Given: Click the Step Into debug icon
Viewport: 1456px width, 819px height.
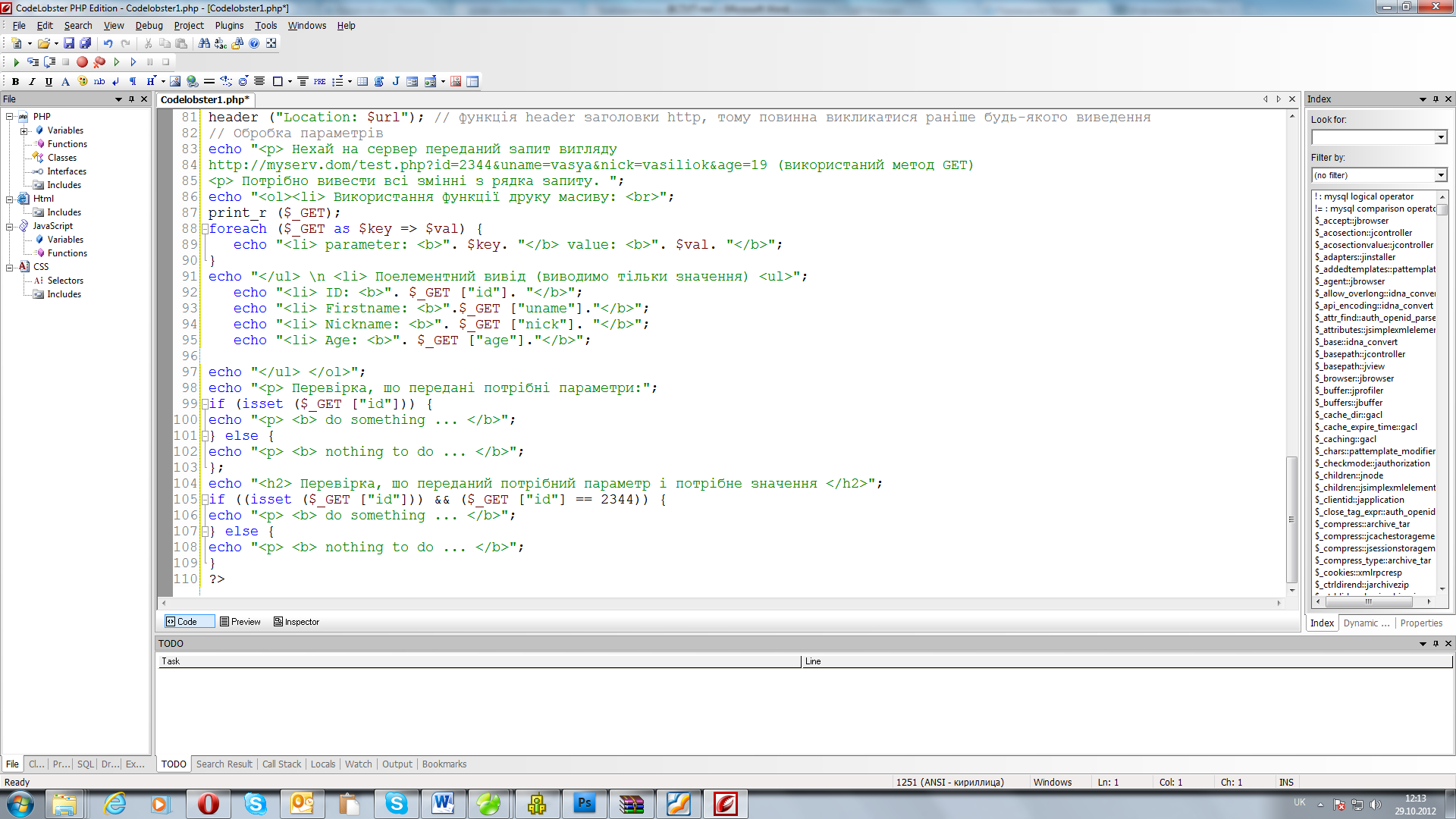Looking at the screenshot, I should (x=33, y=62).
